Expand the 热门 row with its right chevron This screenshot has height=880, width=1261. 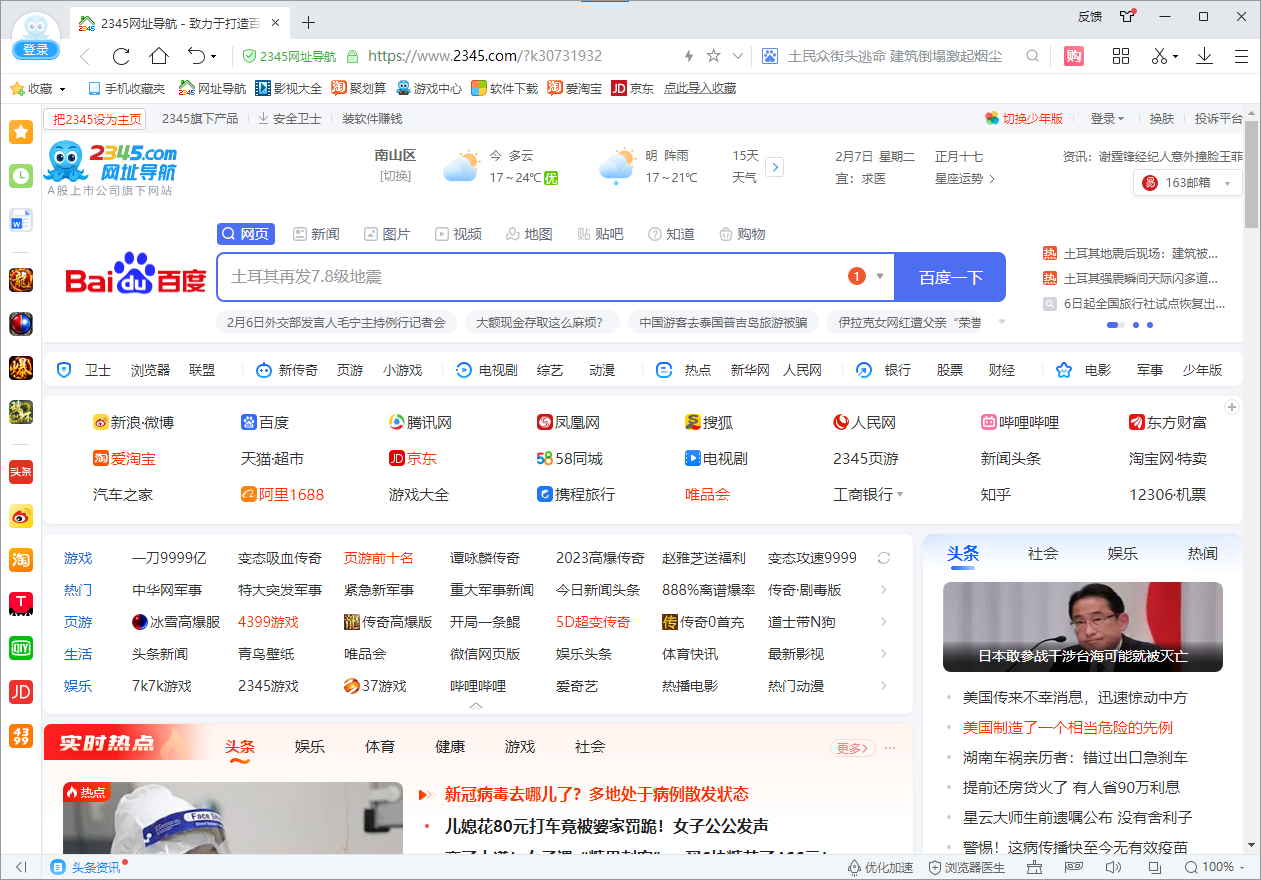click(x=884, y=590)
